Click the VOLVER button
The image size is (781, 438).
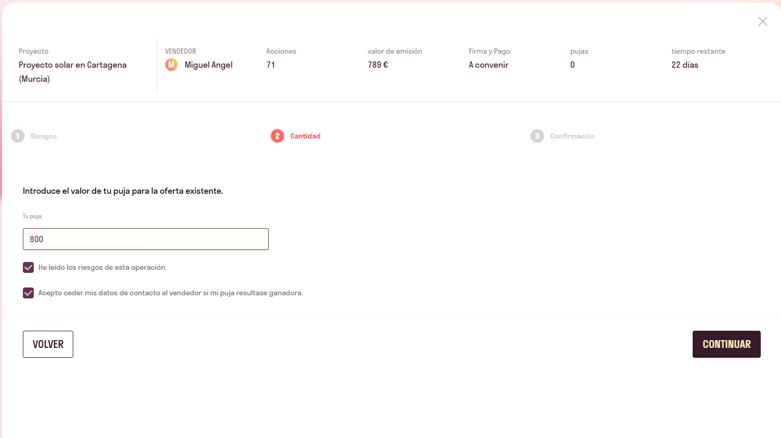click(x=48, y=344)
